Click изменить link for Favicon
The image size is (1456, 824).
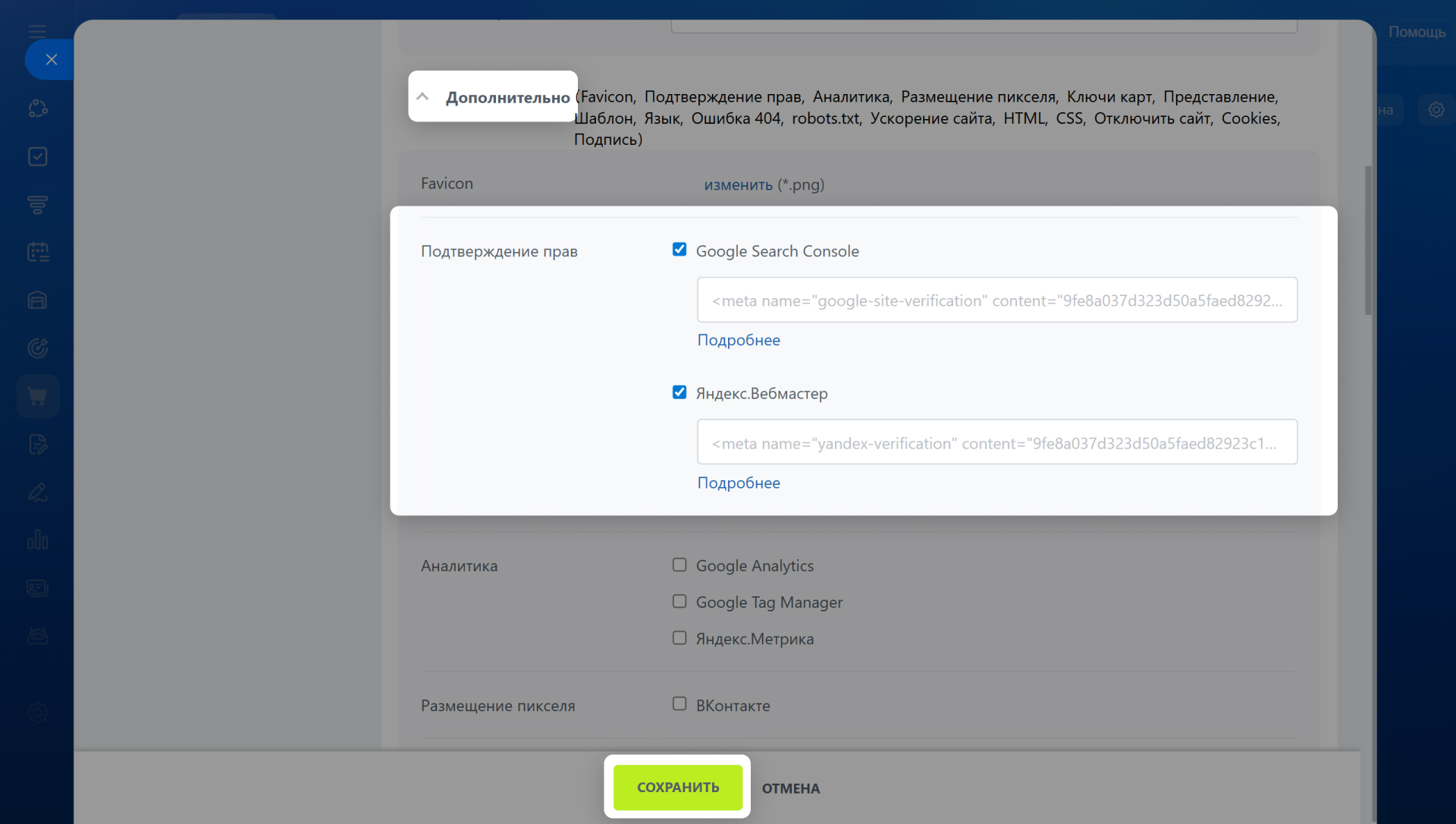(738, 184)
